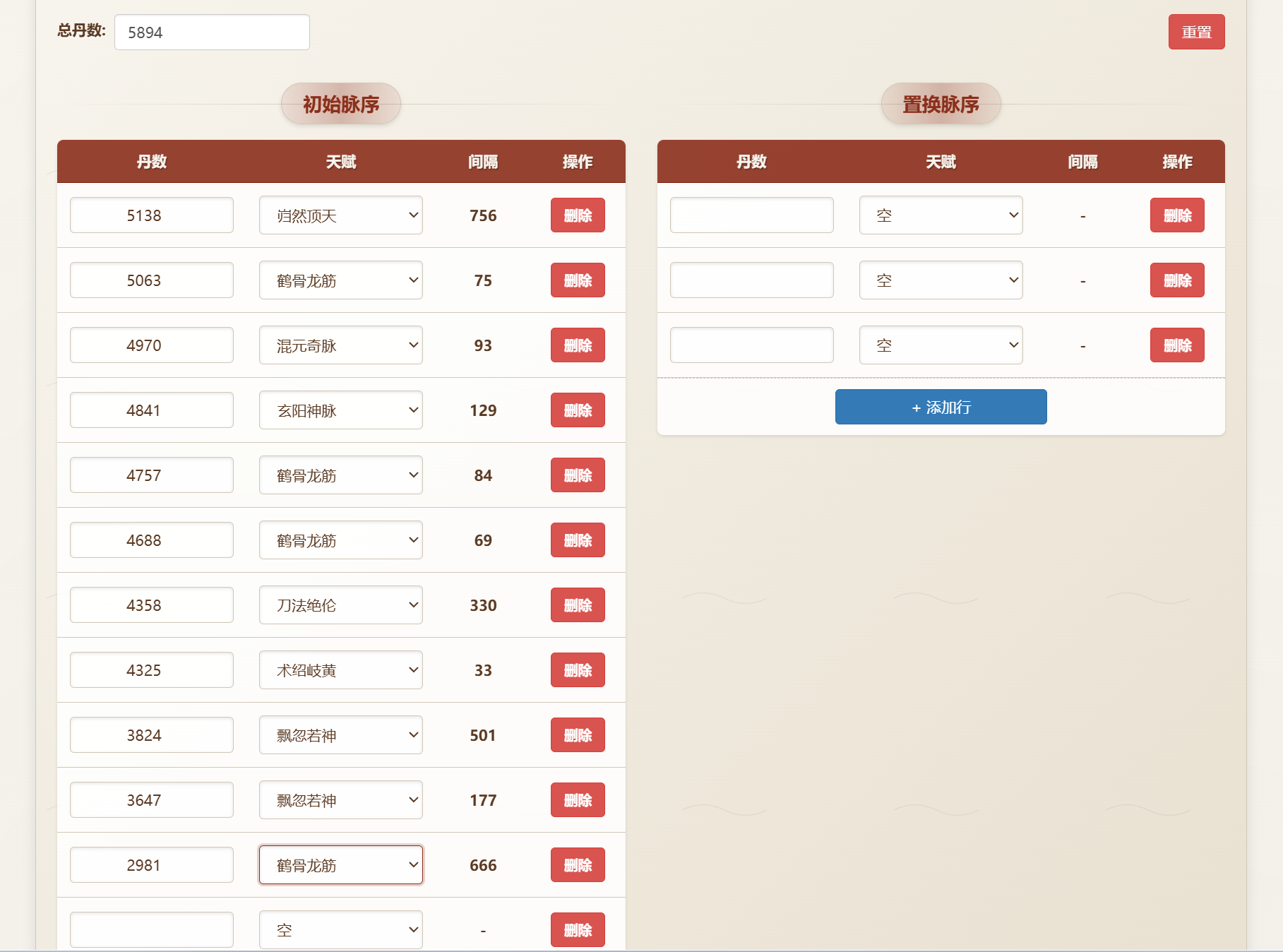Delete third empty row in 置换脉序

click(x=1176, y=345)
